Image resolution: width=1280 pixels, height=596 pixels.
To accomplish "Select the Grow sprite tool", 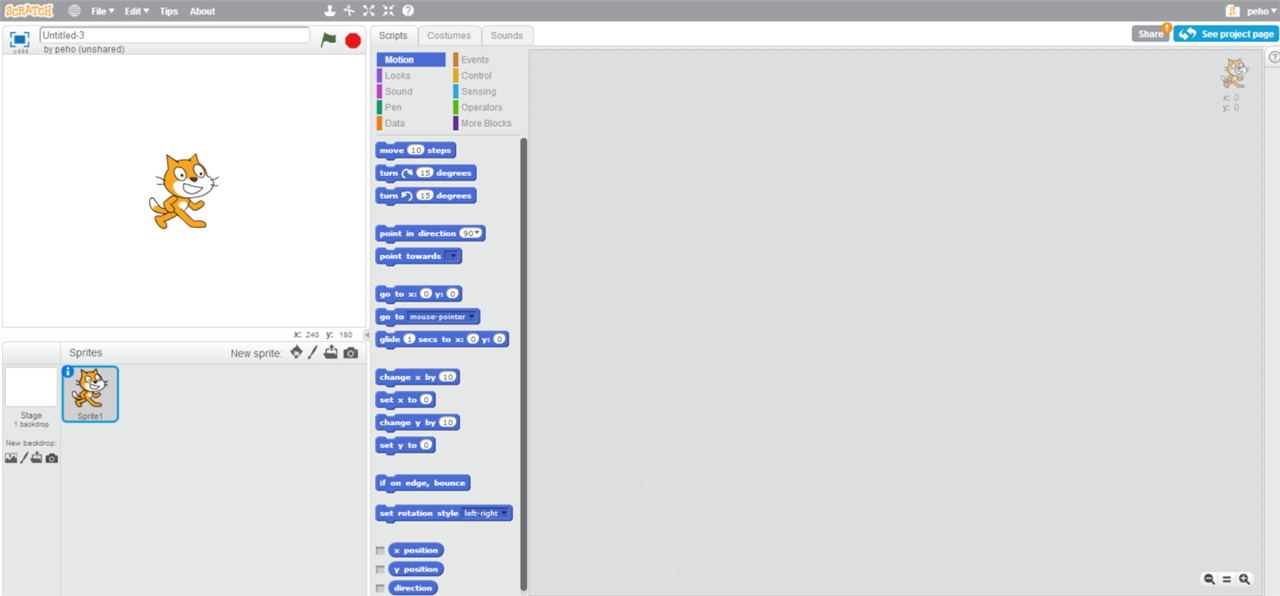I will coord(369,11).
